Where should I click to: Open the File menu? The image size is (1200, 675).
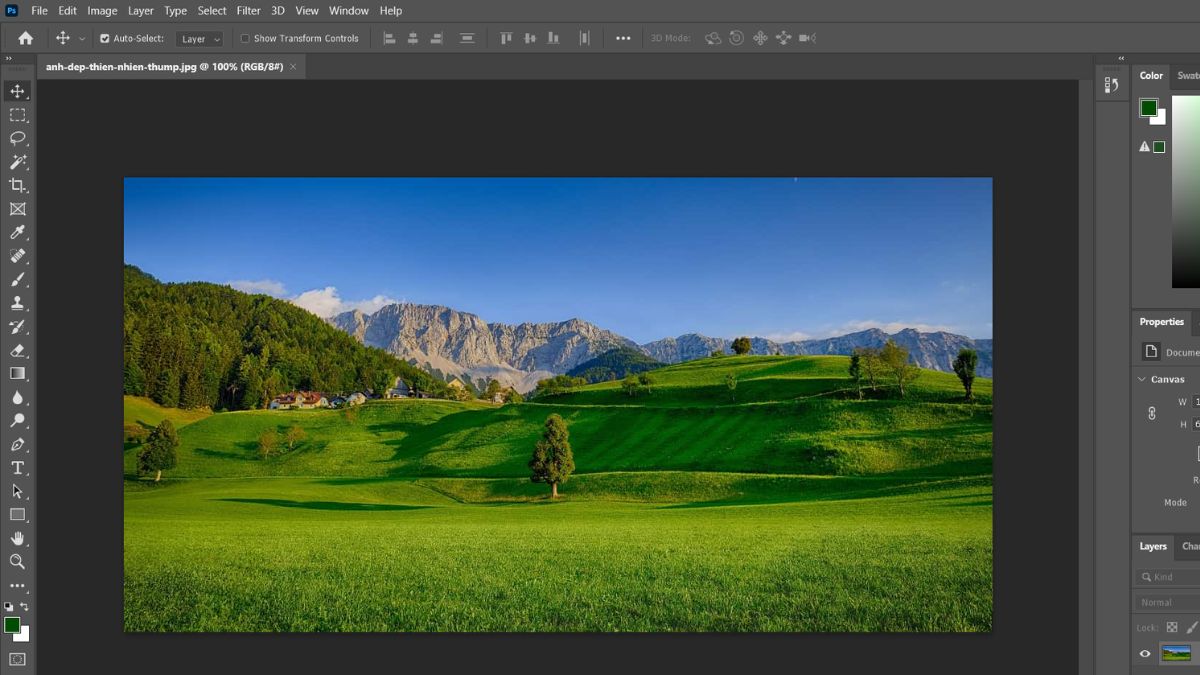(x=40, y=11)
